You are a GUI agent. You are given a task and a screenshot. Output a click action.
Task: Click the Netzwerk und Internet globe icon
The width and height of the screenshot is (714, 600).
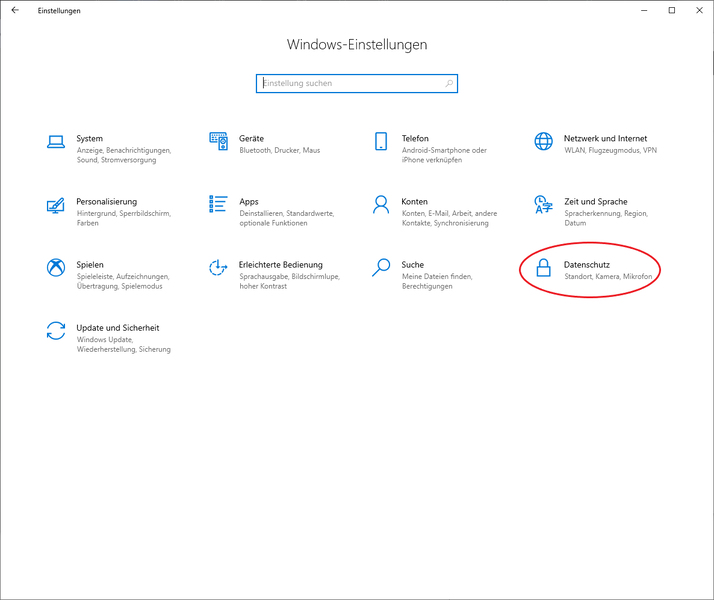pos(543,142)
